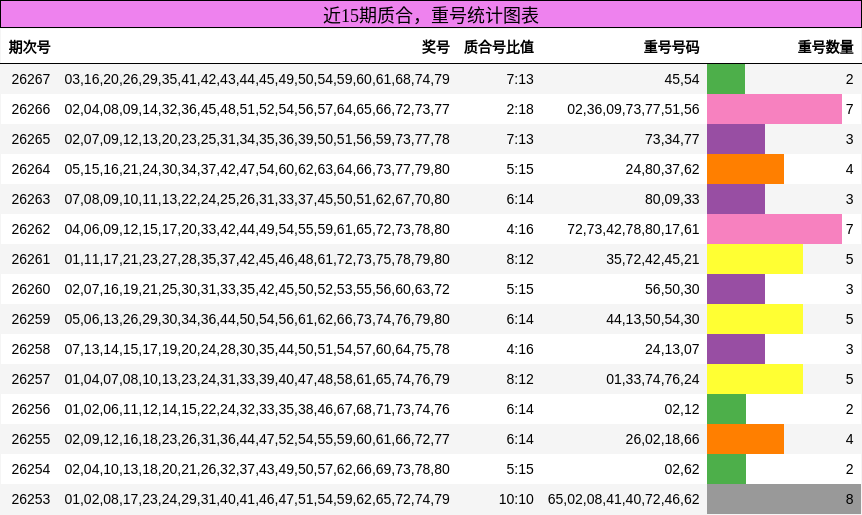Select period number 26266
The image size is (862, 515).
pos(31,109)
